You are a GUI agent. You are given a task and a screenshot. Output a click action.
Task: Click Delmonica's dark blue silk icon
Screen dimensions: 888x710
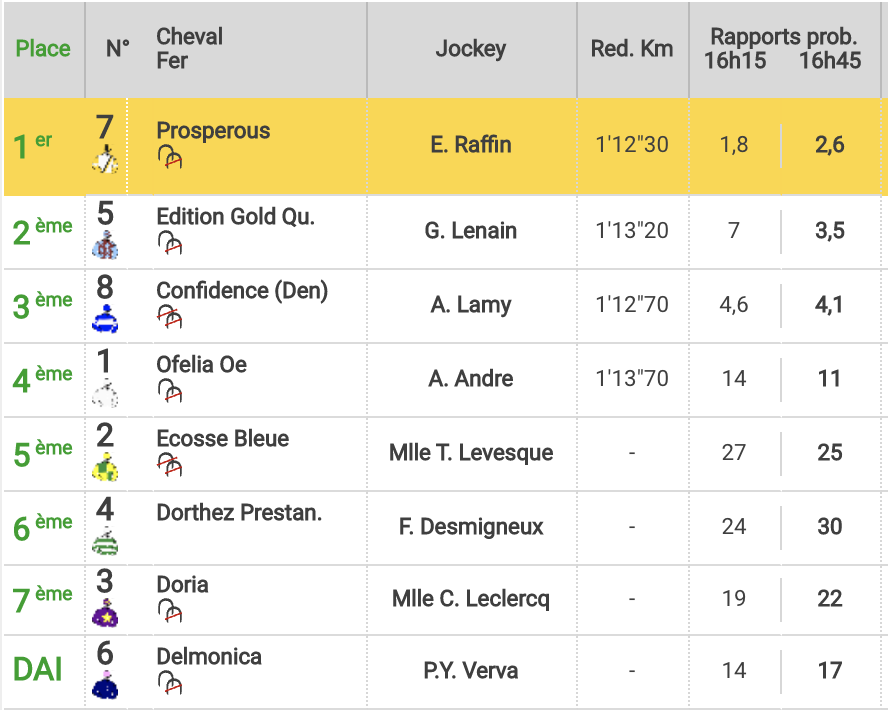105,685
